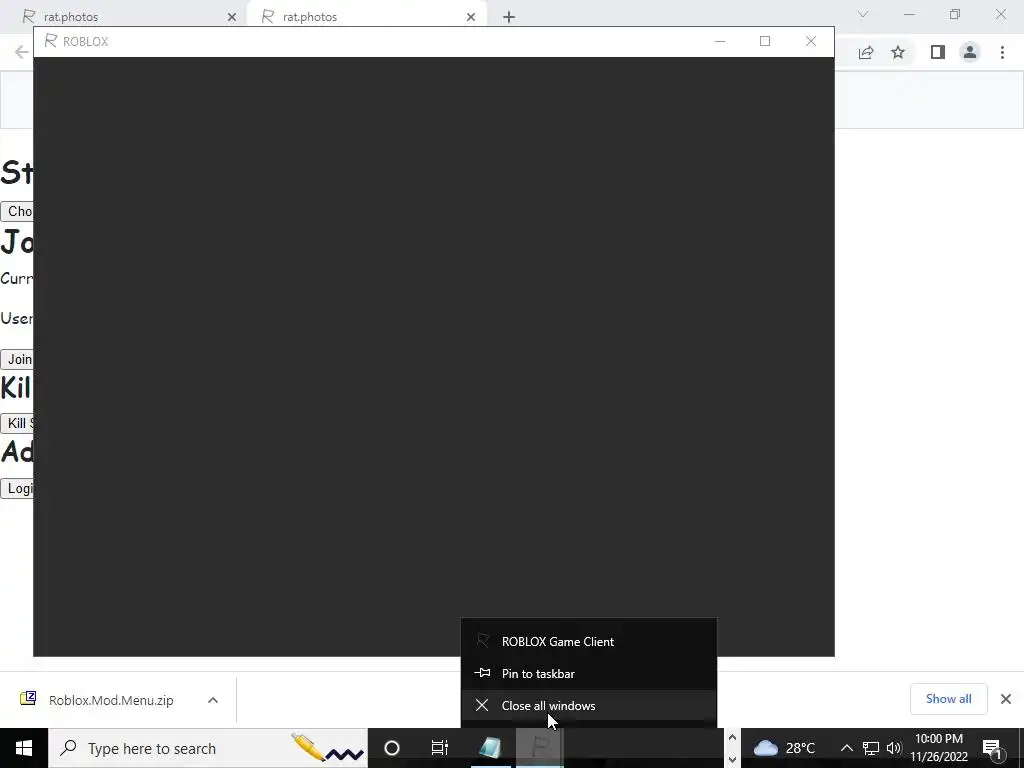This screenshot has height=768, width=1024.
Task: Click the ROBLOX taskbar icon
Action: coord(540,748)
